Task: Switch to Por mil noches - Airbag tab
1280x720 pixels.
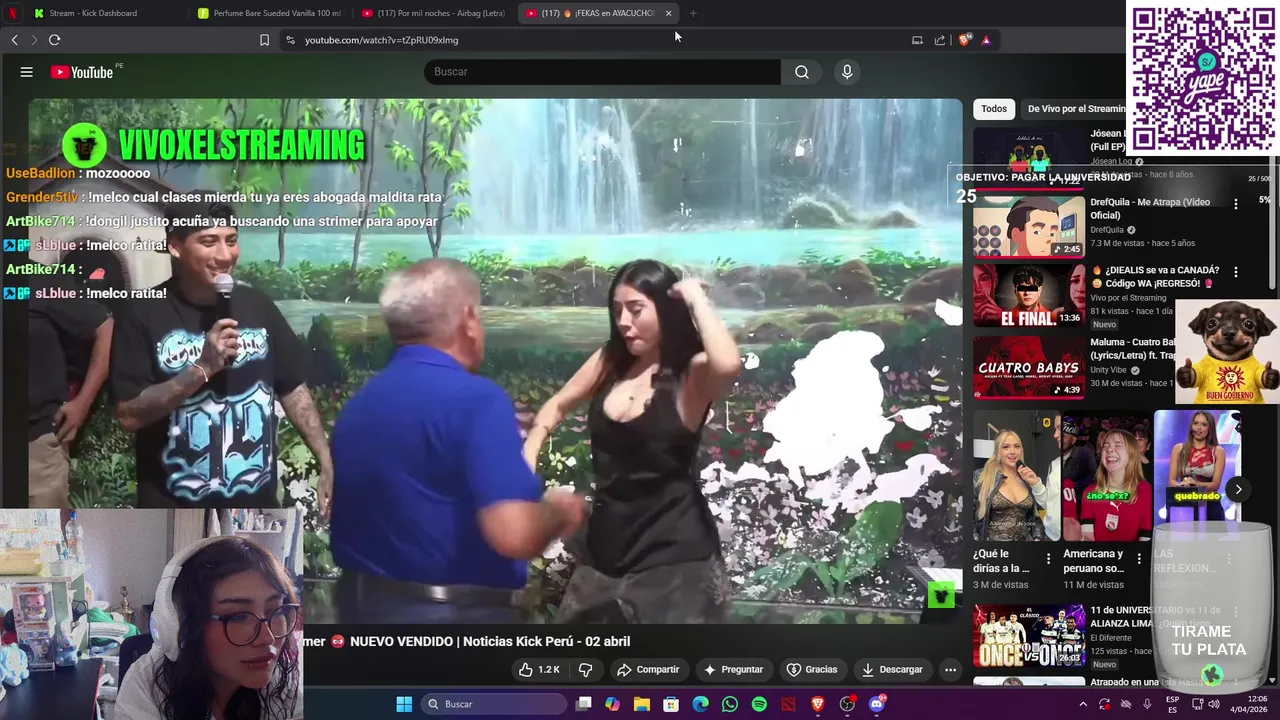Action: [434, 13]
